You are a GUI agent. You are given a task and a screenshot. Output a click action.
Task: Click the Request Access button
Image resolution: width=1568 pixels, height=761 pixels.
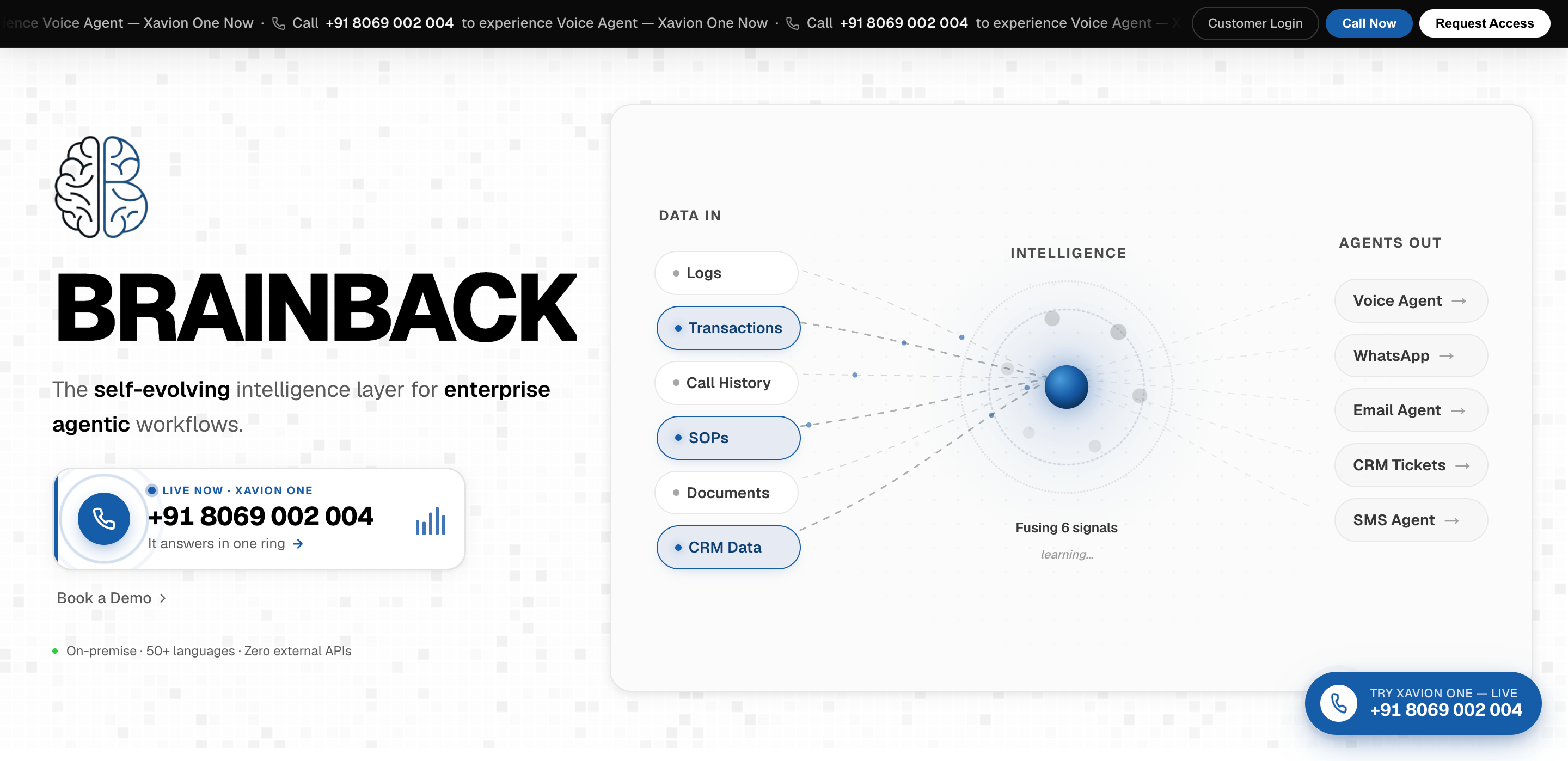(x=1484, y=23)
